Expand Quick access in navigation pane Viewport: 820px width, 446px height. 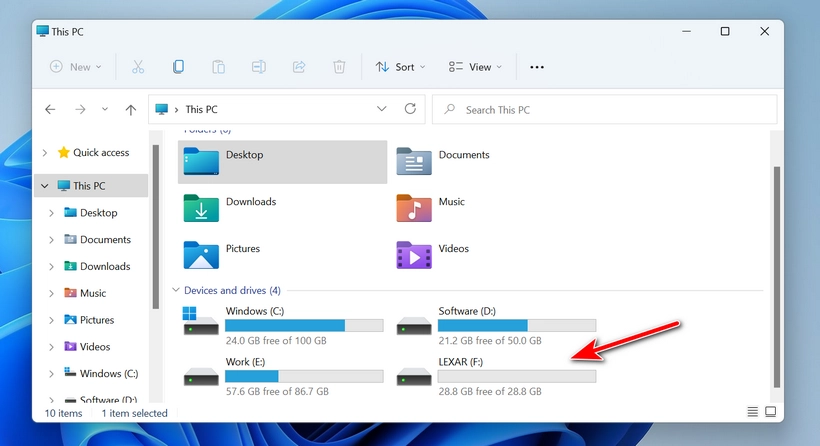45,153
